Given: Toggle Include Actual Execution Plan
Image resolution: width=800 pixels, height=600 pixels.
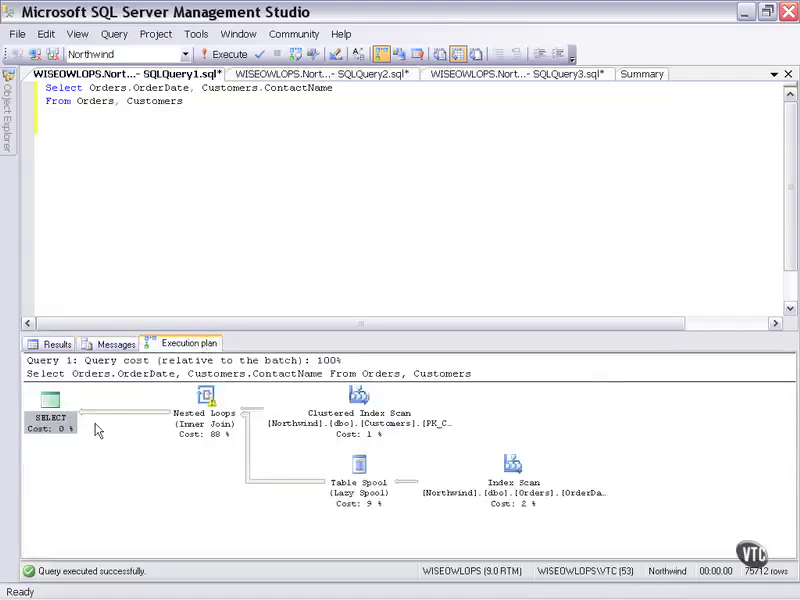Looking at the screenshot, I should pos(381,54).
